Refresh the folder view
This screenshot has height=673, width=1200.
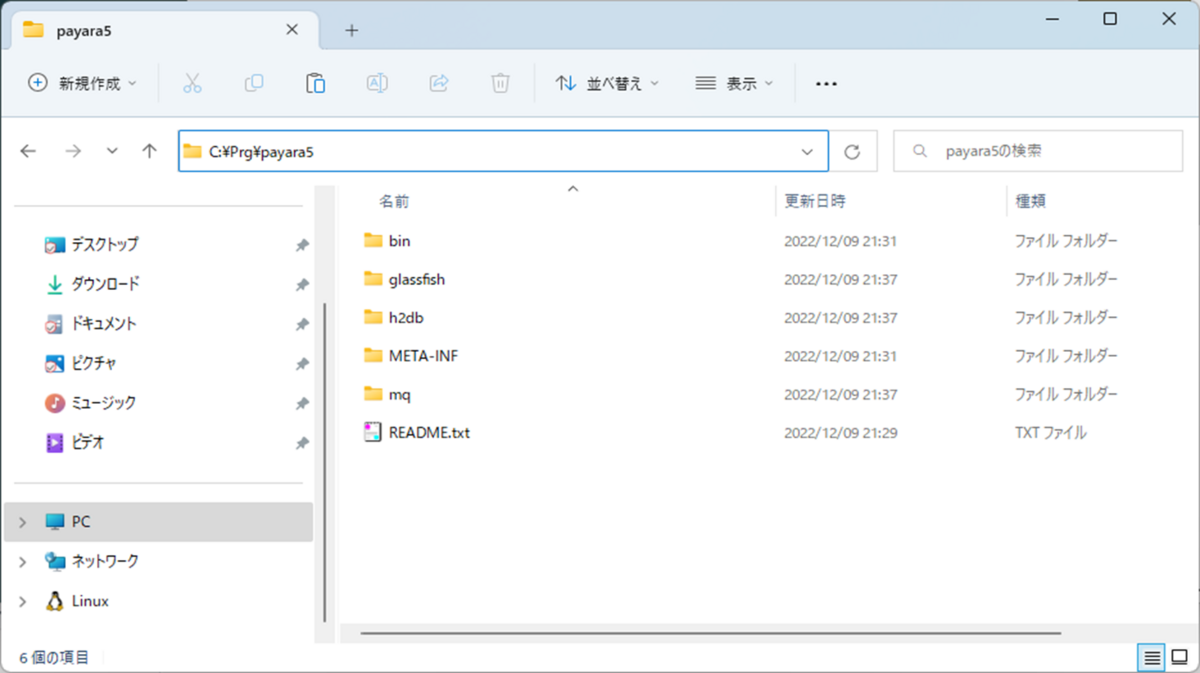(x=852, y=152)
